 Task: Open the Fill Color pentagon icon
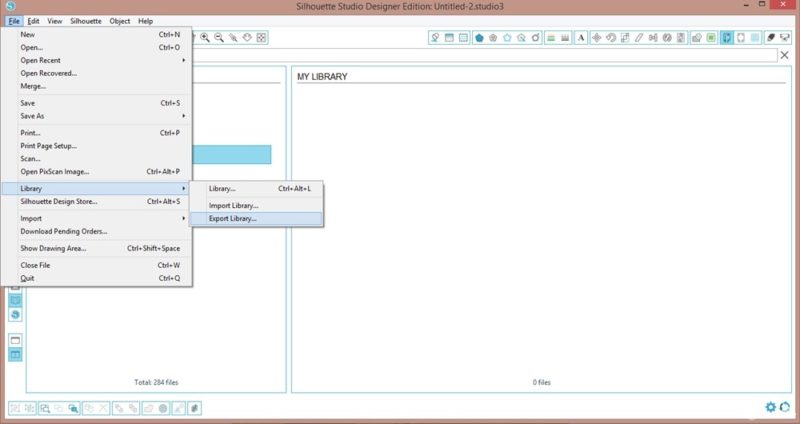[479, 38]
